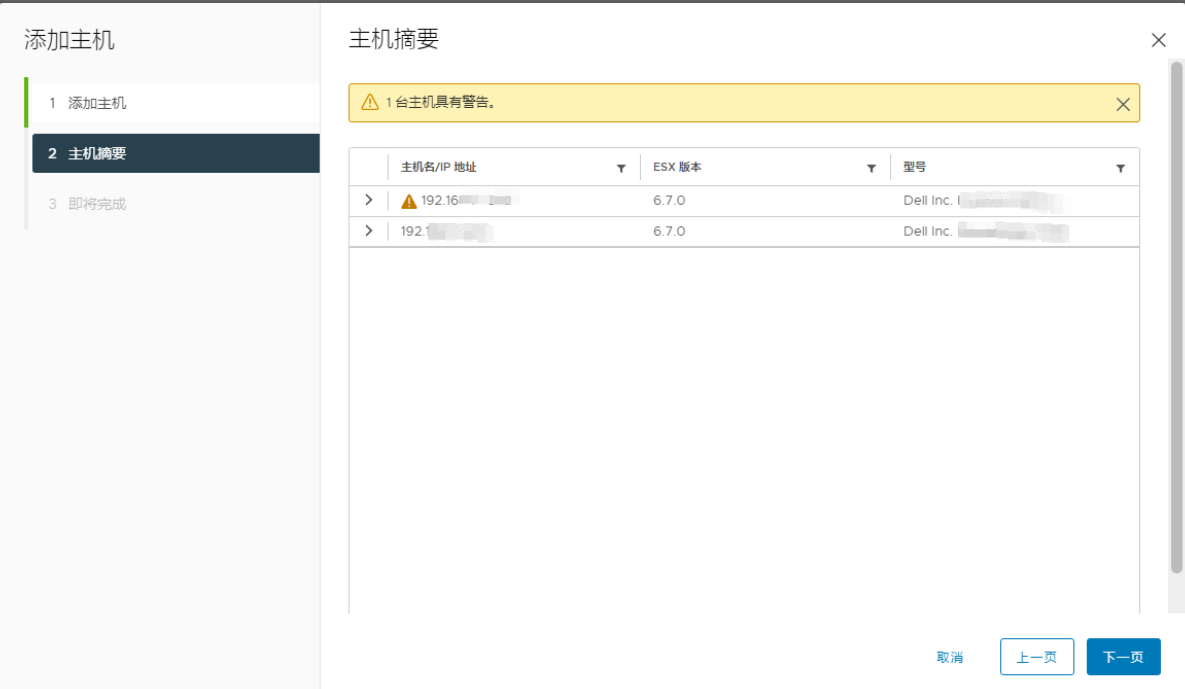Screen dimensions: 1185x689
Task: Click the second host IP address
Action: click(x=447, y=231)
